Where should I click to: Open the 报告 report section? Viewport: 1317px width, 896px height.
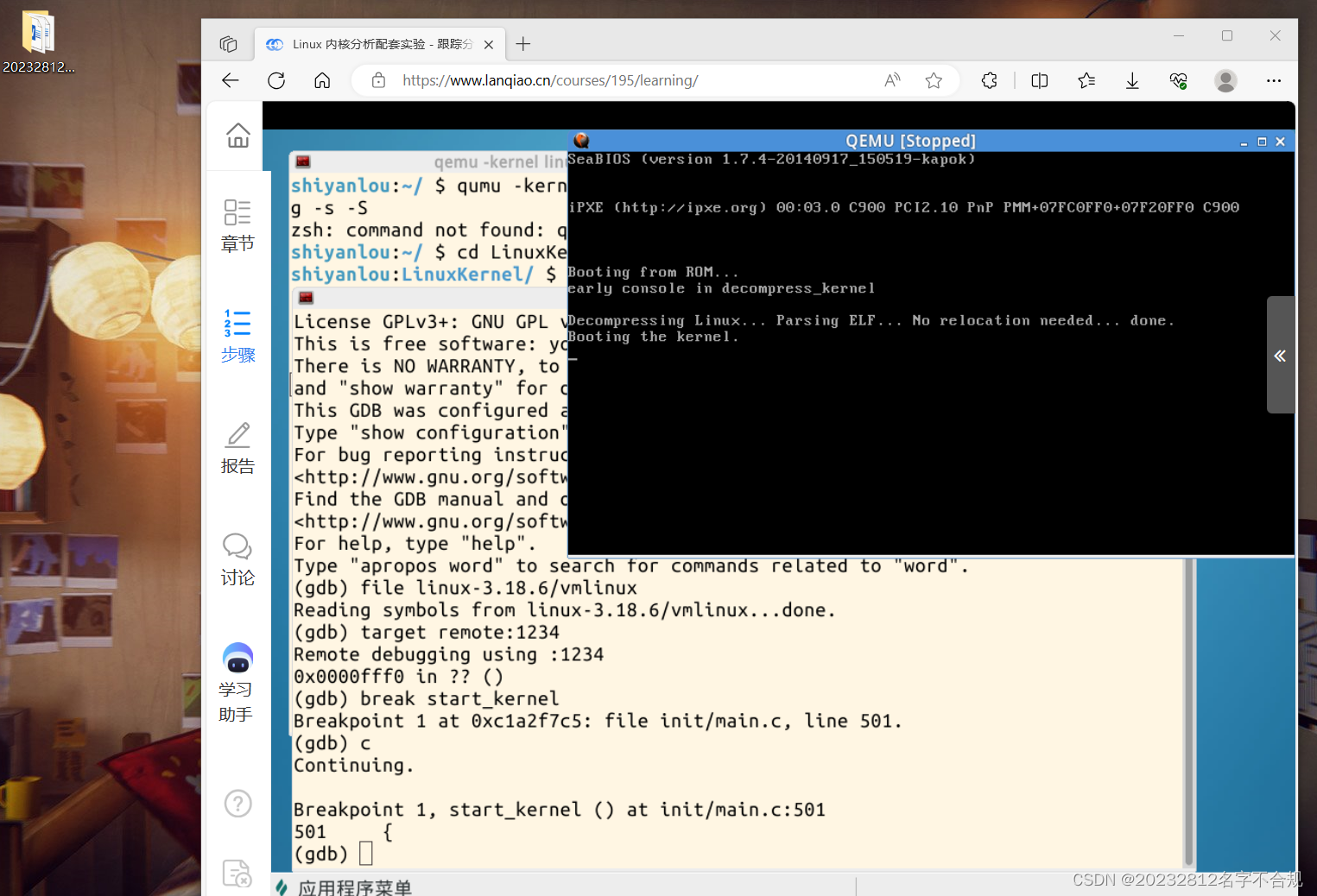pyautogui.click(x=237, y=447)
